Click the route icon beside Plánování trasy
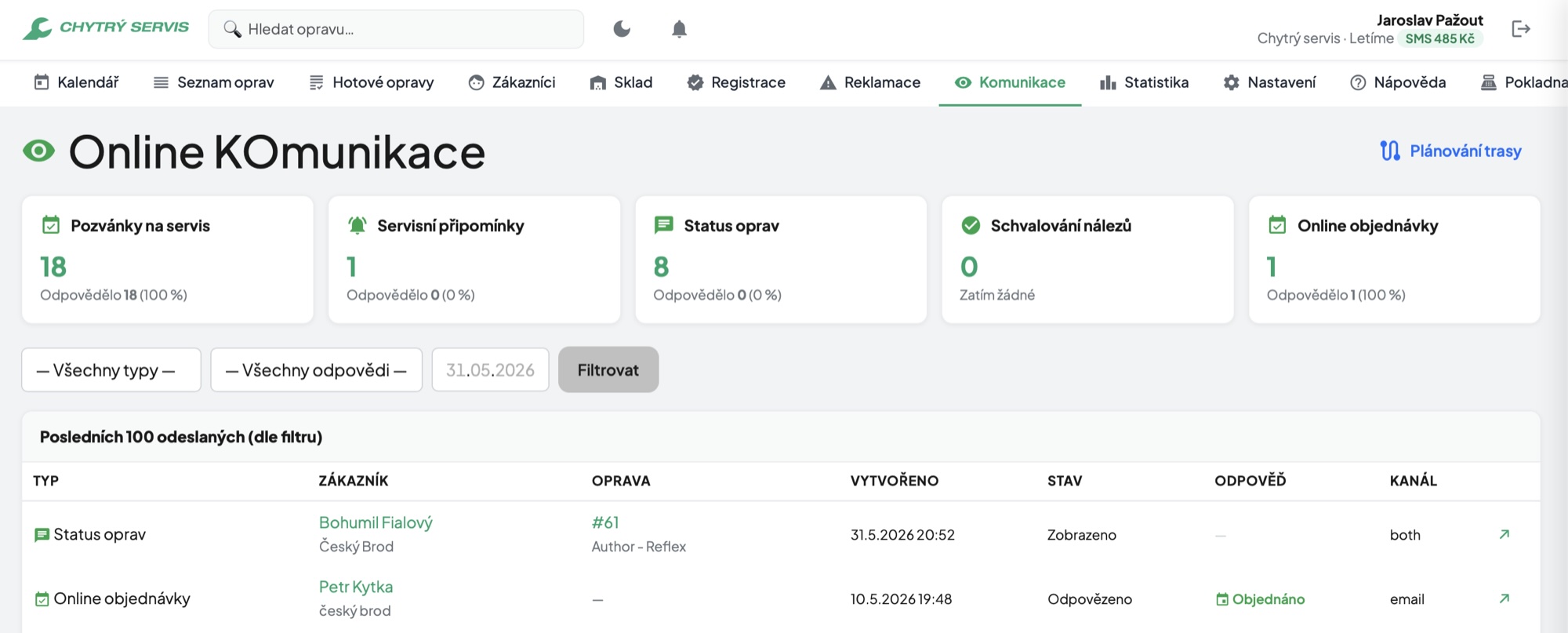The width and height of the screenshot is (1568, 633). coord(1390,151)
